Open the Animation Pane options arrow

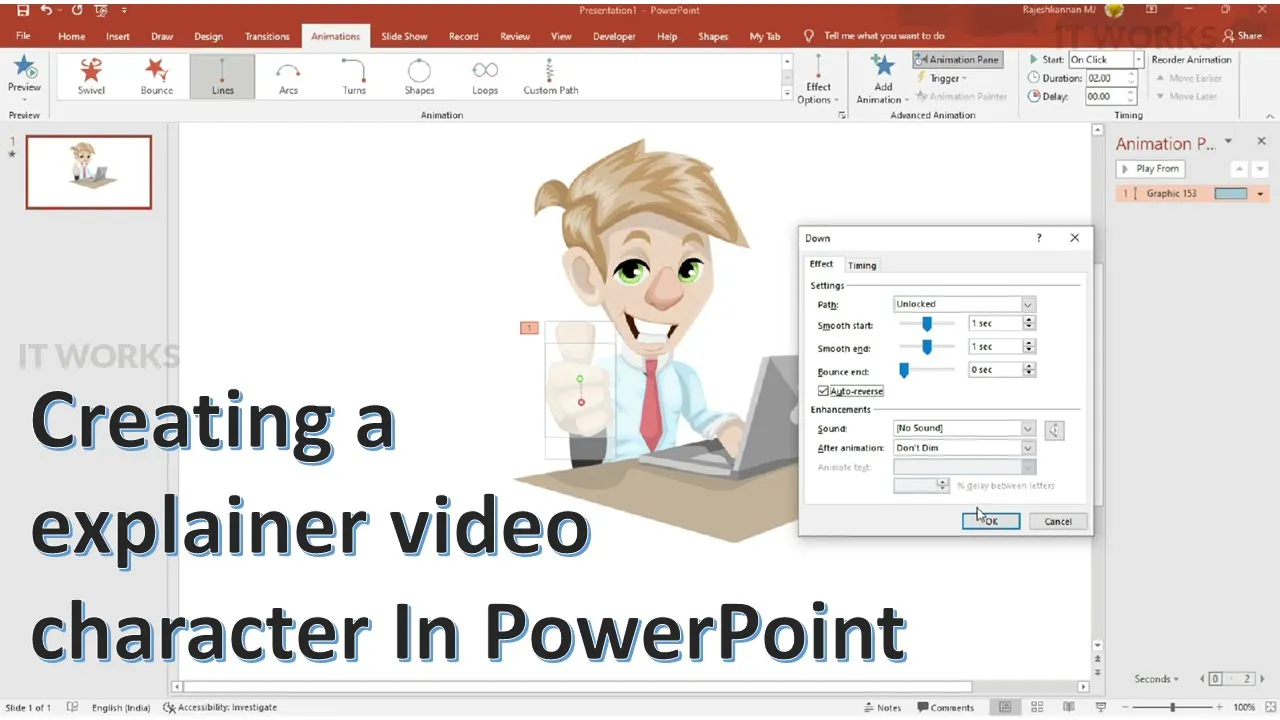tap(1228, 141)
